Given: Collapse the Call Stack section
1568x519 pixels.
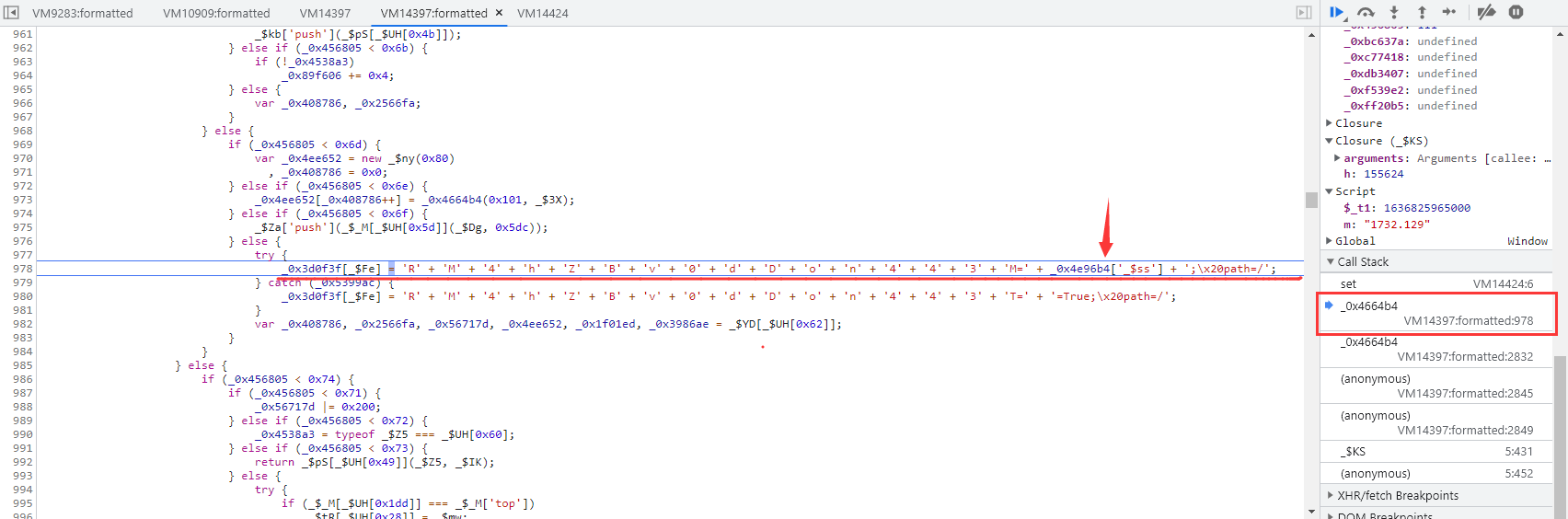Looking at the screenshot, I should [1330, 262].
